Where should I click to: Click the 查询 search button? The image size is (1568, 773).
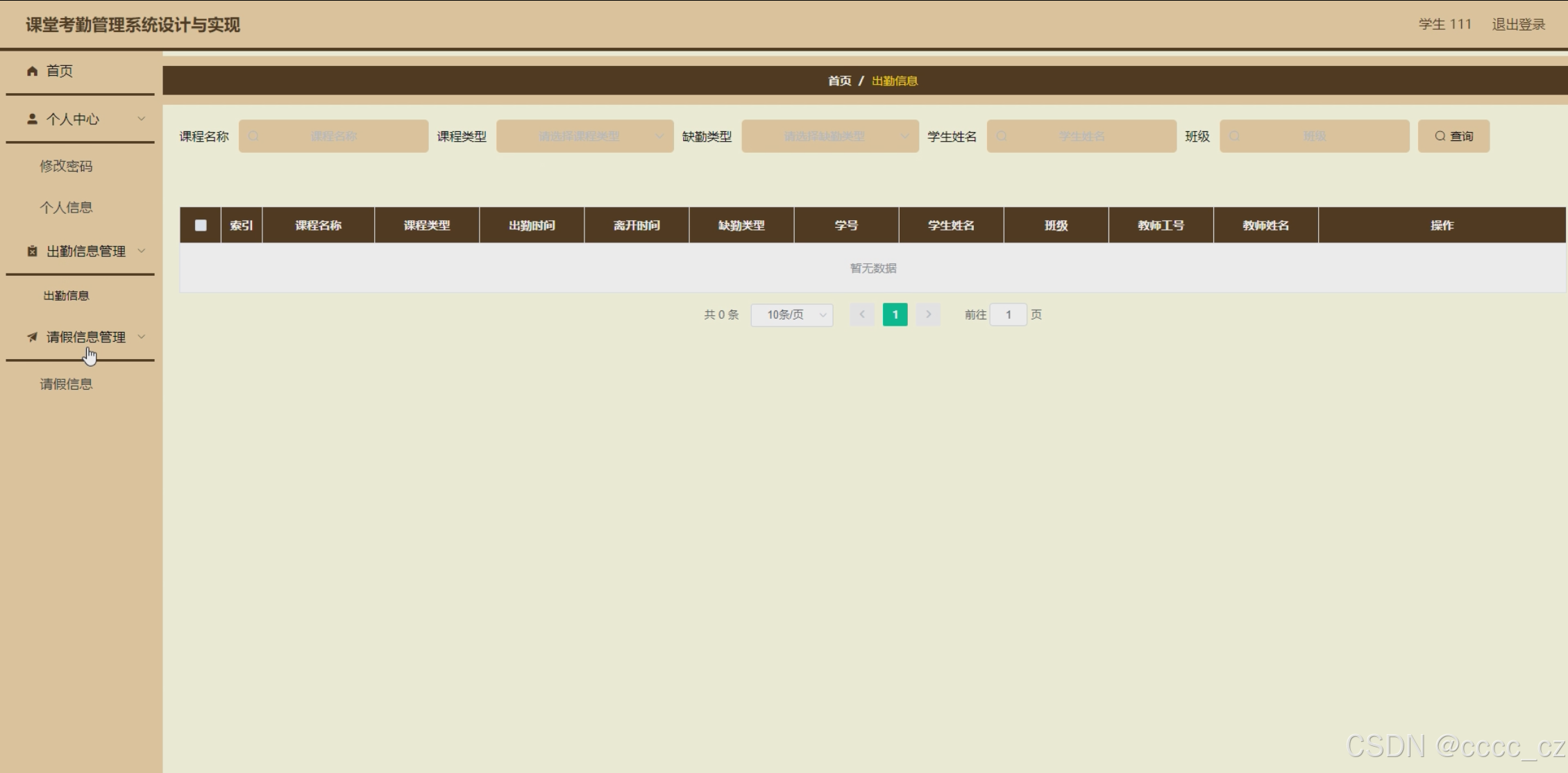1453,136
